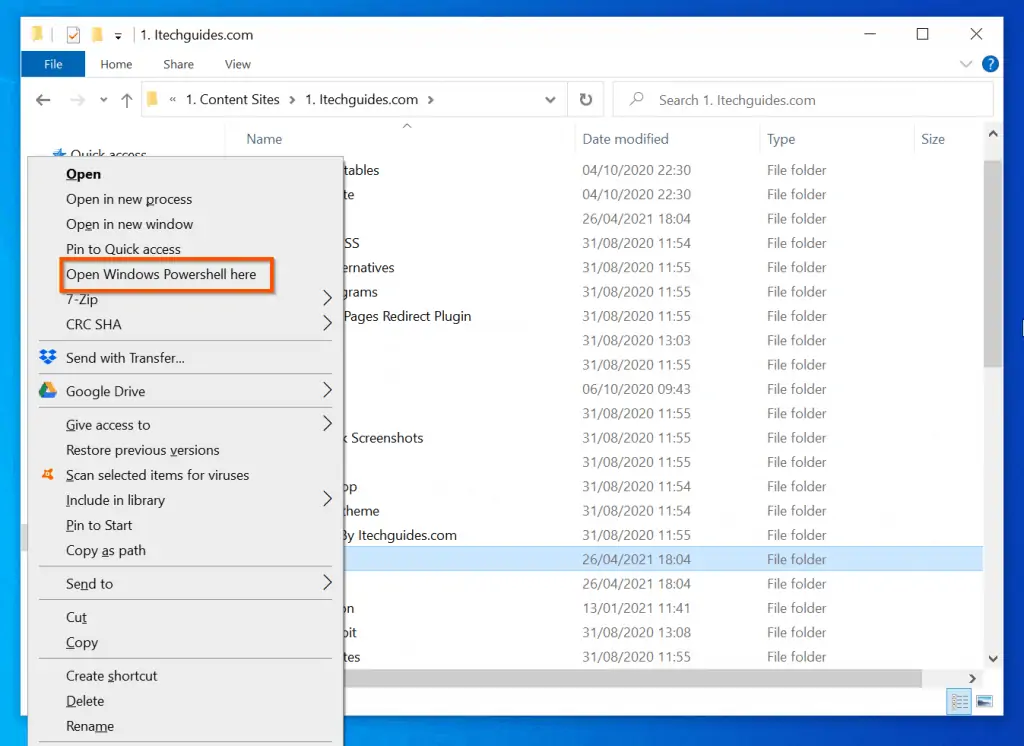This screenshot has width=1024, height=746.
Task: Show hidden breadcrumb path chevrons
Action: coord(172,100)
